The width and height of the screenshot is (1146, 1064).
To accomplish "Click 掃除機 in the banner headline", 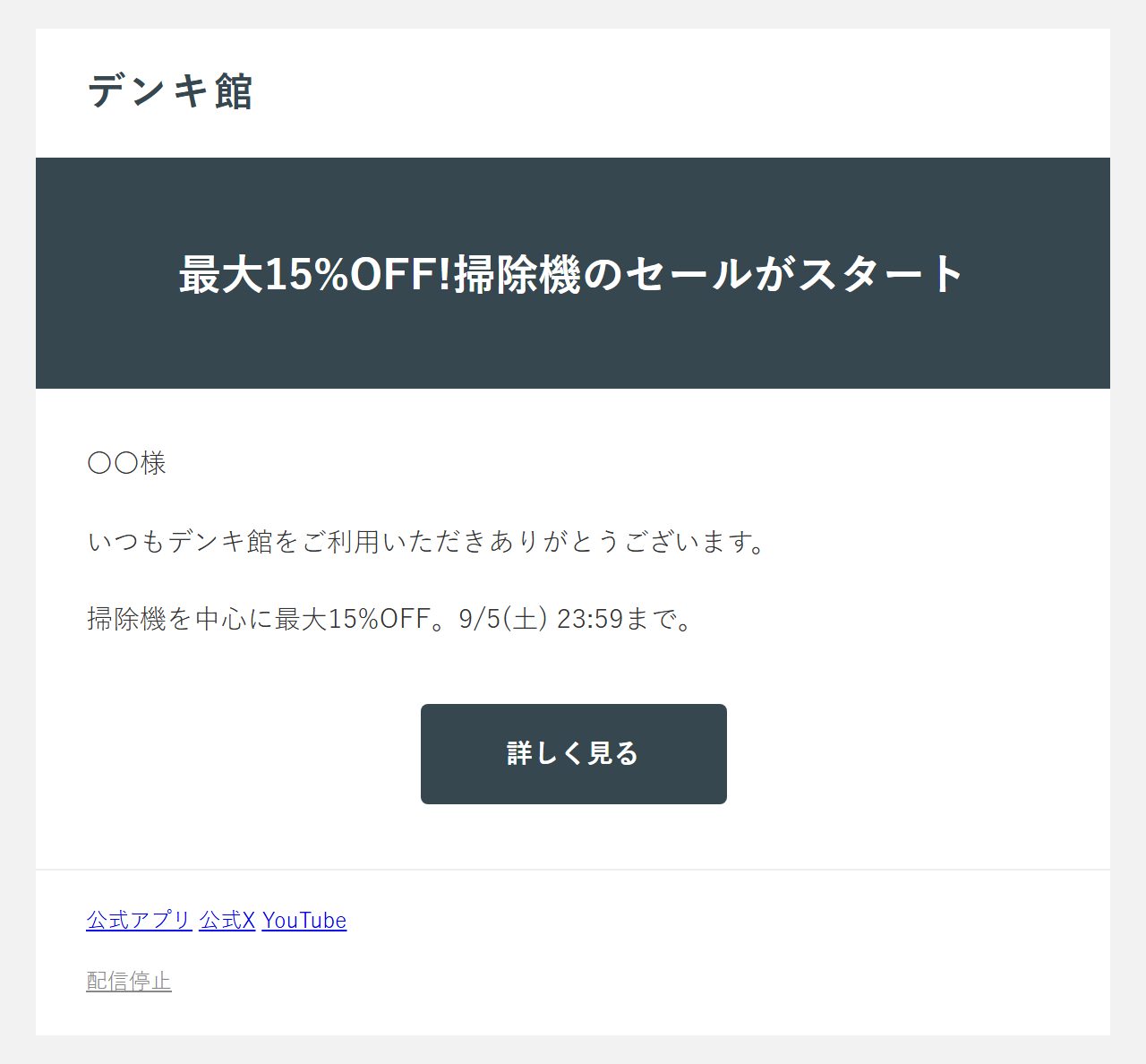I will click(x=517, y=273).
